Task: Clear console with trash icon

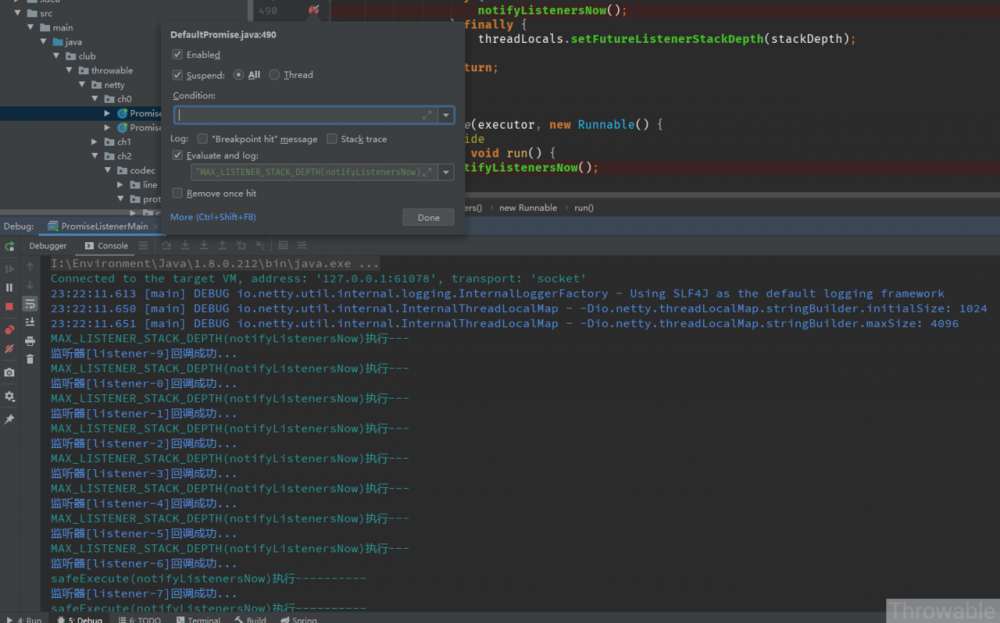Action: pyautogui.click(x=30, y=359)
